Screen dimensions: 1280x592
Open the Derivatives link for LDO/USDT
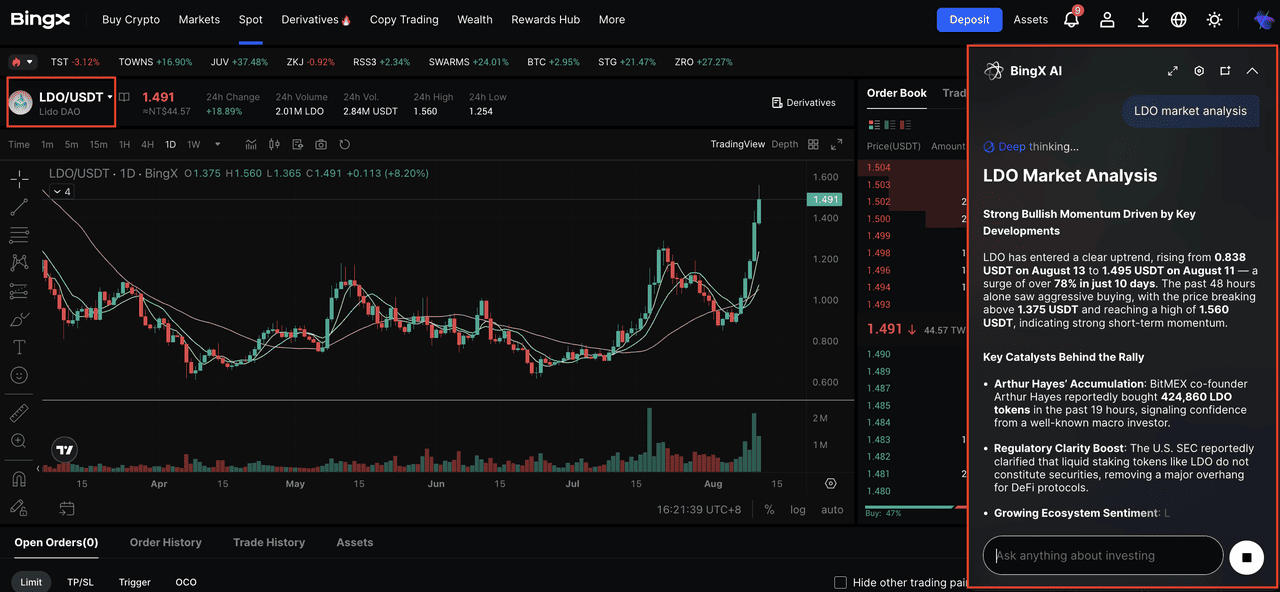tap(804, 102)
